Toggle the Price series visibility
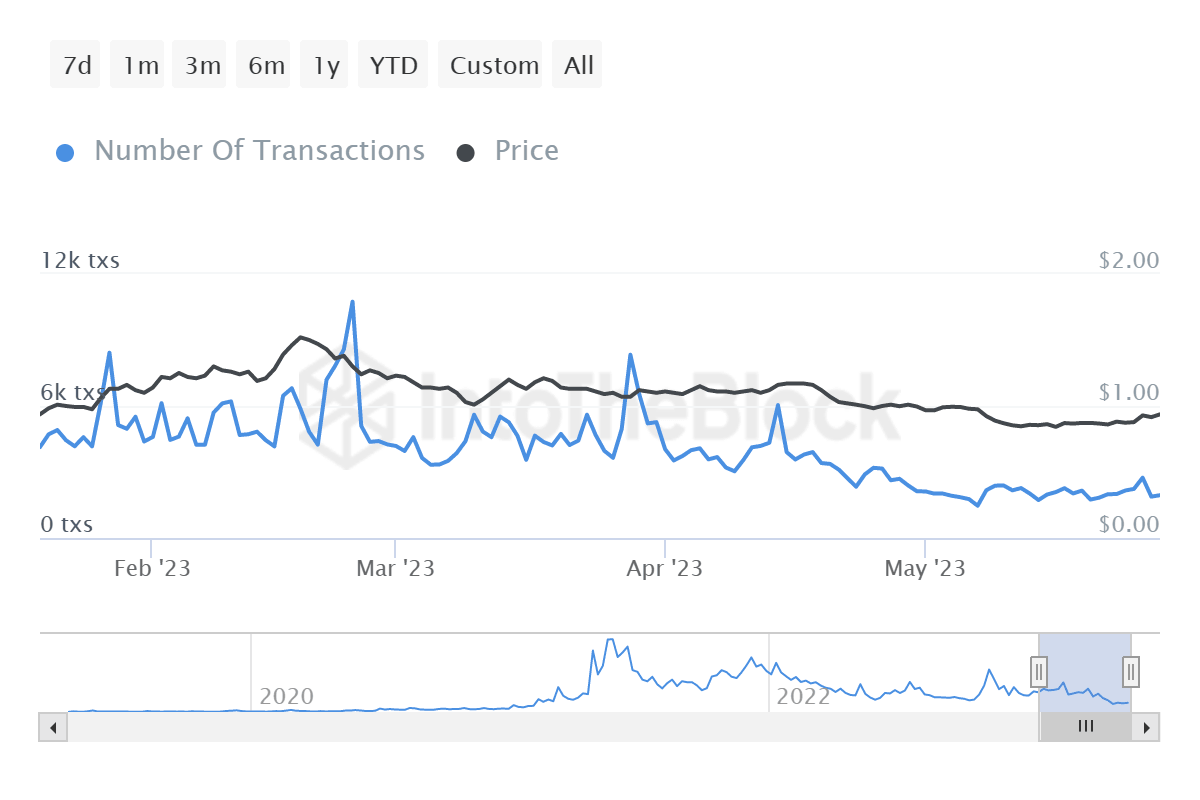The image size is (1200, 800). (525, 150)
